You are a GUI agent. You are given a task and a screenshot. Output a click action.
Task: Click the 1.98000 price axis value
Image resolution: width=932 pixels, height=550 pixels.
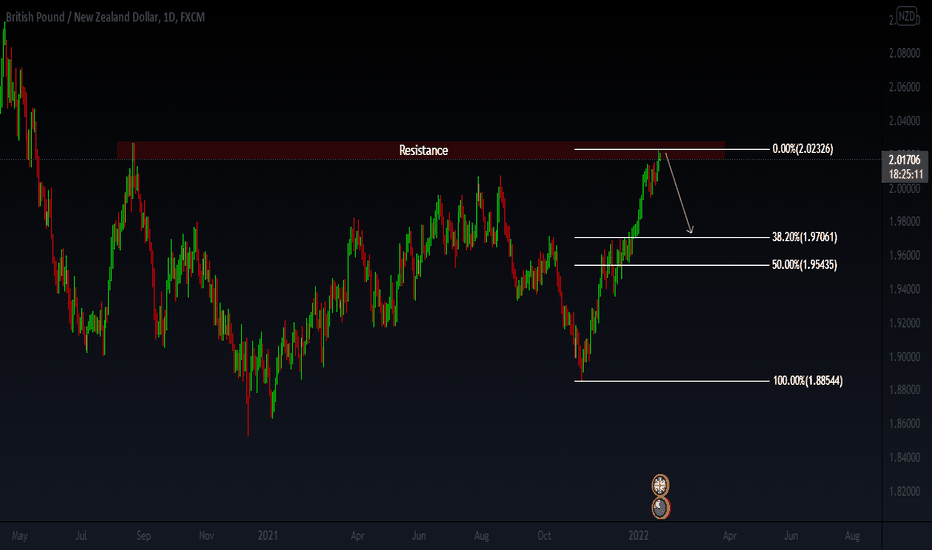(904, 222)
